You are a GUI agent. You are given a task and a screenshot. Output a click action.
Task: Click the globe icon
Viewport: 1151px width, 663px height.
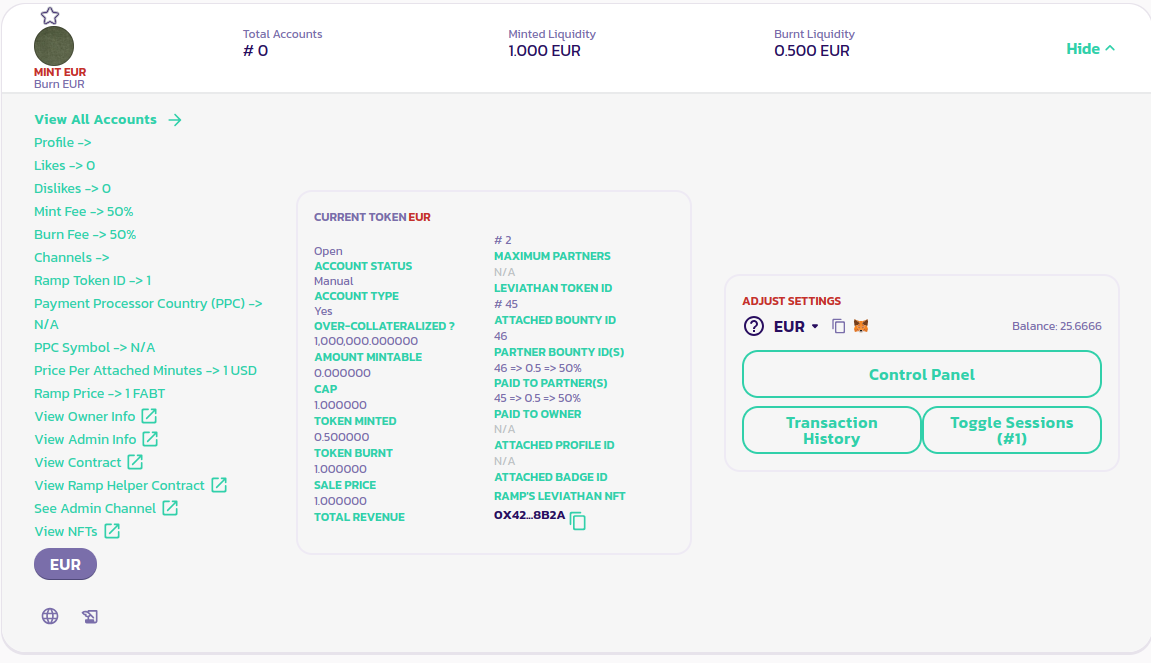[x=50, y=616]
